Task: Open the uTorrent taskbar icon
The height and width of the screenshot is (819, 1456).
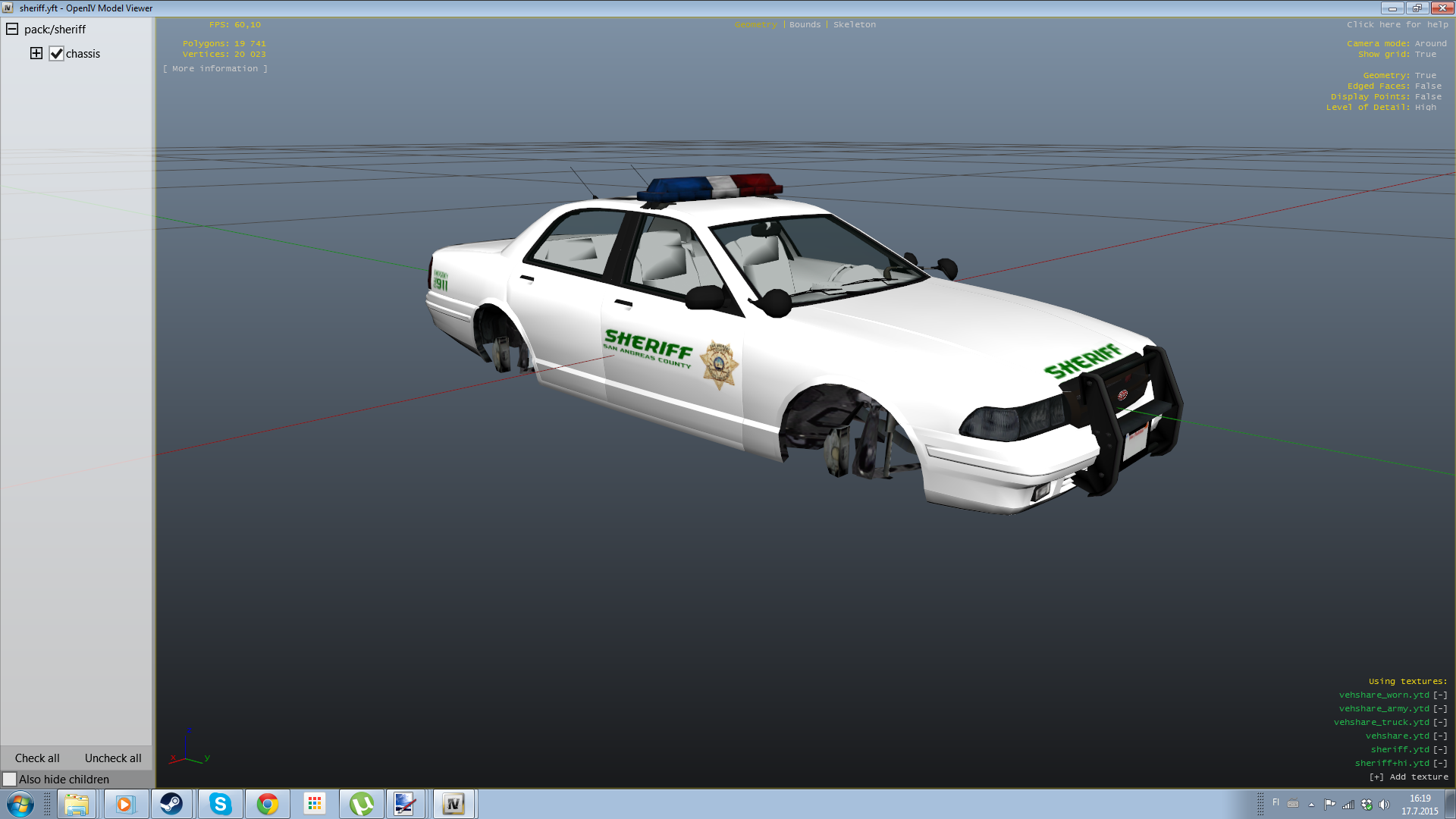Action: (361, 804)
